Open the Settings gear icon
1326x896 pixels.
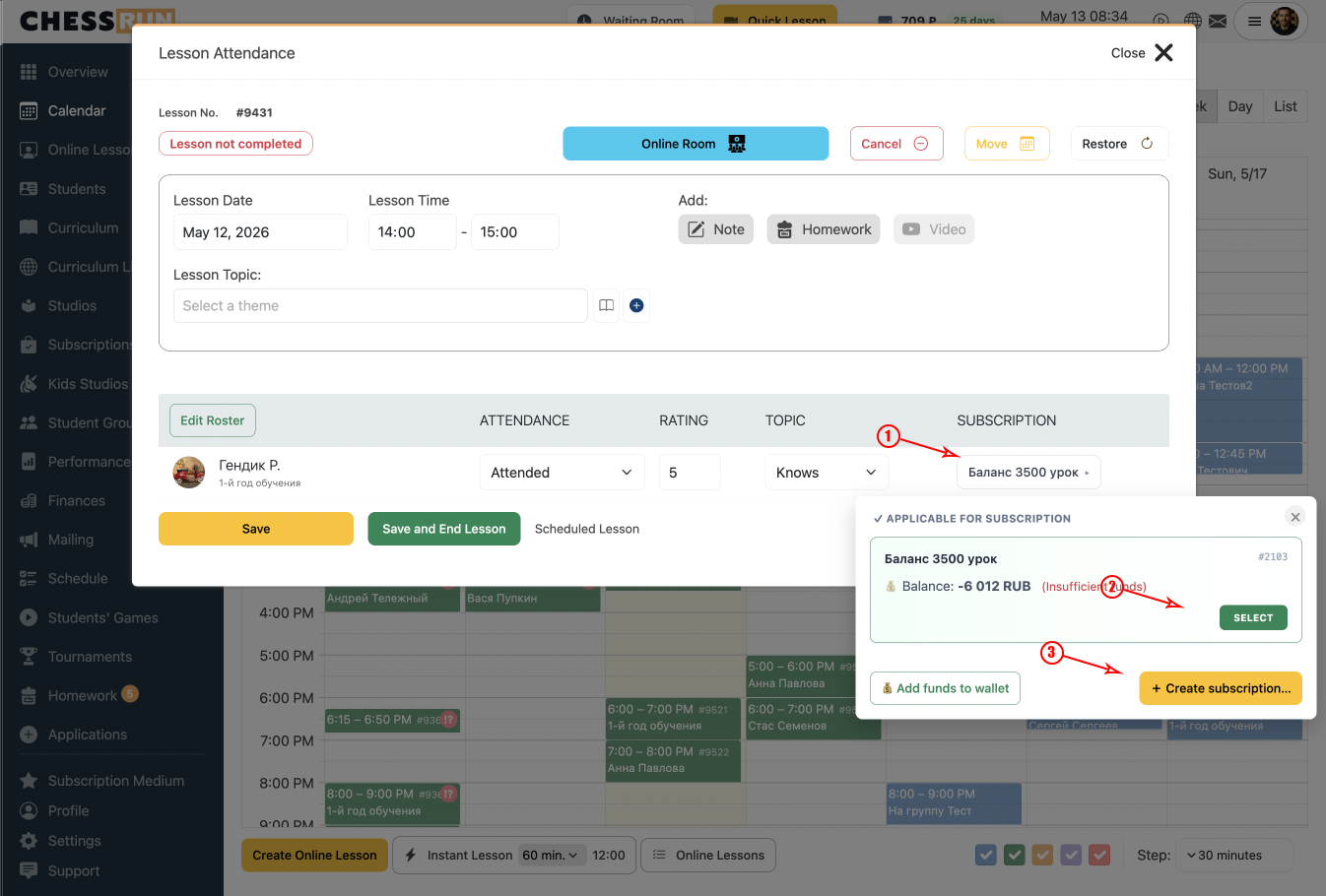pos(29,841)
